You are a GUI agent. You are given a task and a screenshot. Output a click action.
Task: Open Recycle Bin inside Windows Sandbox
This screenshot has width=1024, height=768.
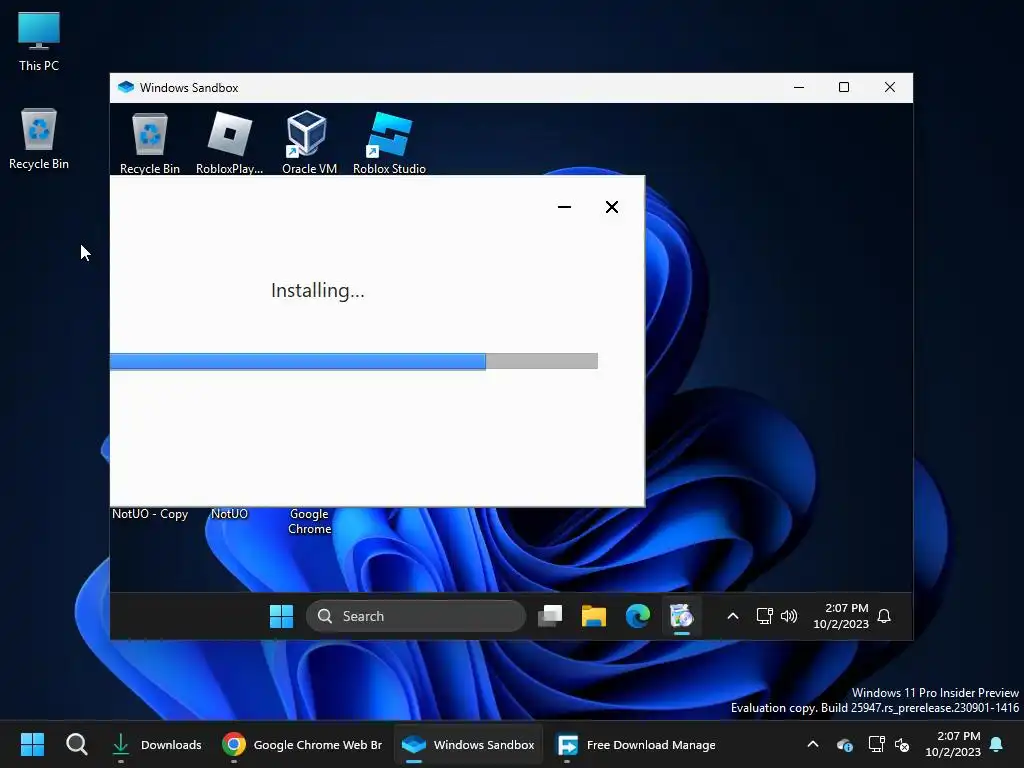point(150,143)
